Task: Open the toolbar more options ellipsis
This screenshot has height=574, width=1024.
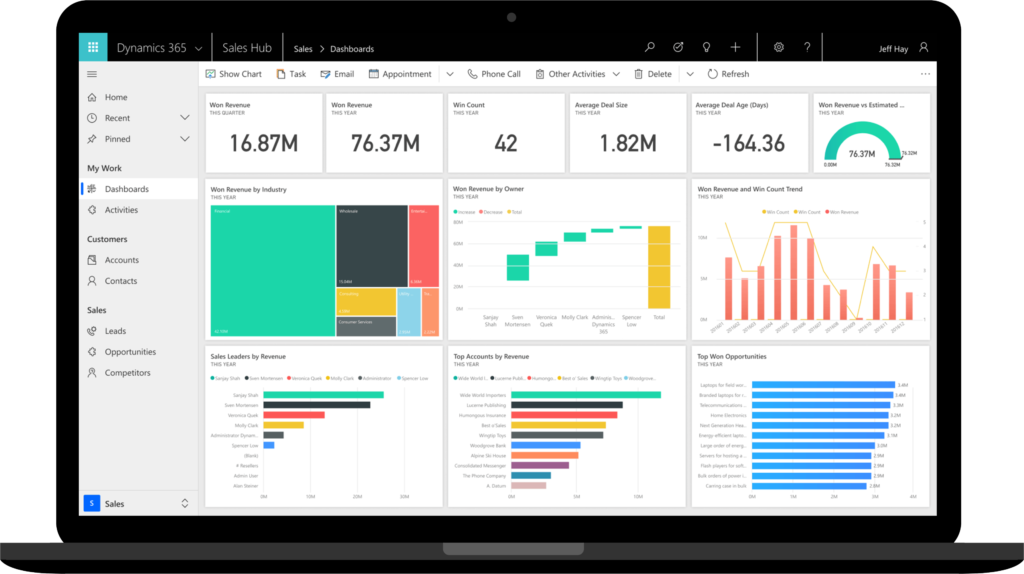Action: point(925,74)
